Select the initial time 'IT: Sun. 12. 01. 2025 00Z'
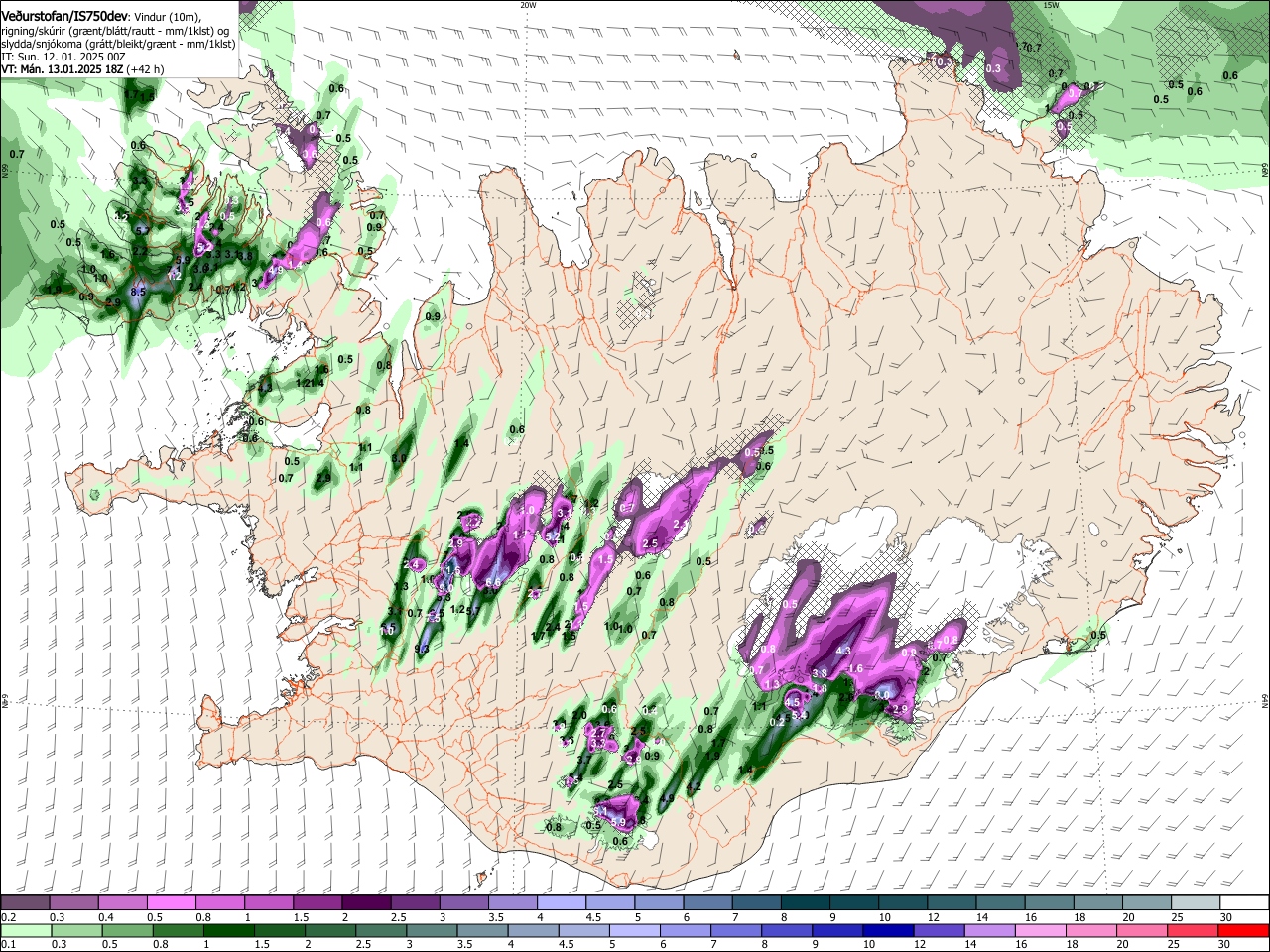This screenshot has height=952, width=1270. (x=63, y=57)
